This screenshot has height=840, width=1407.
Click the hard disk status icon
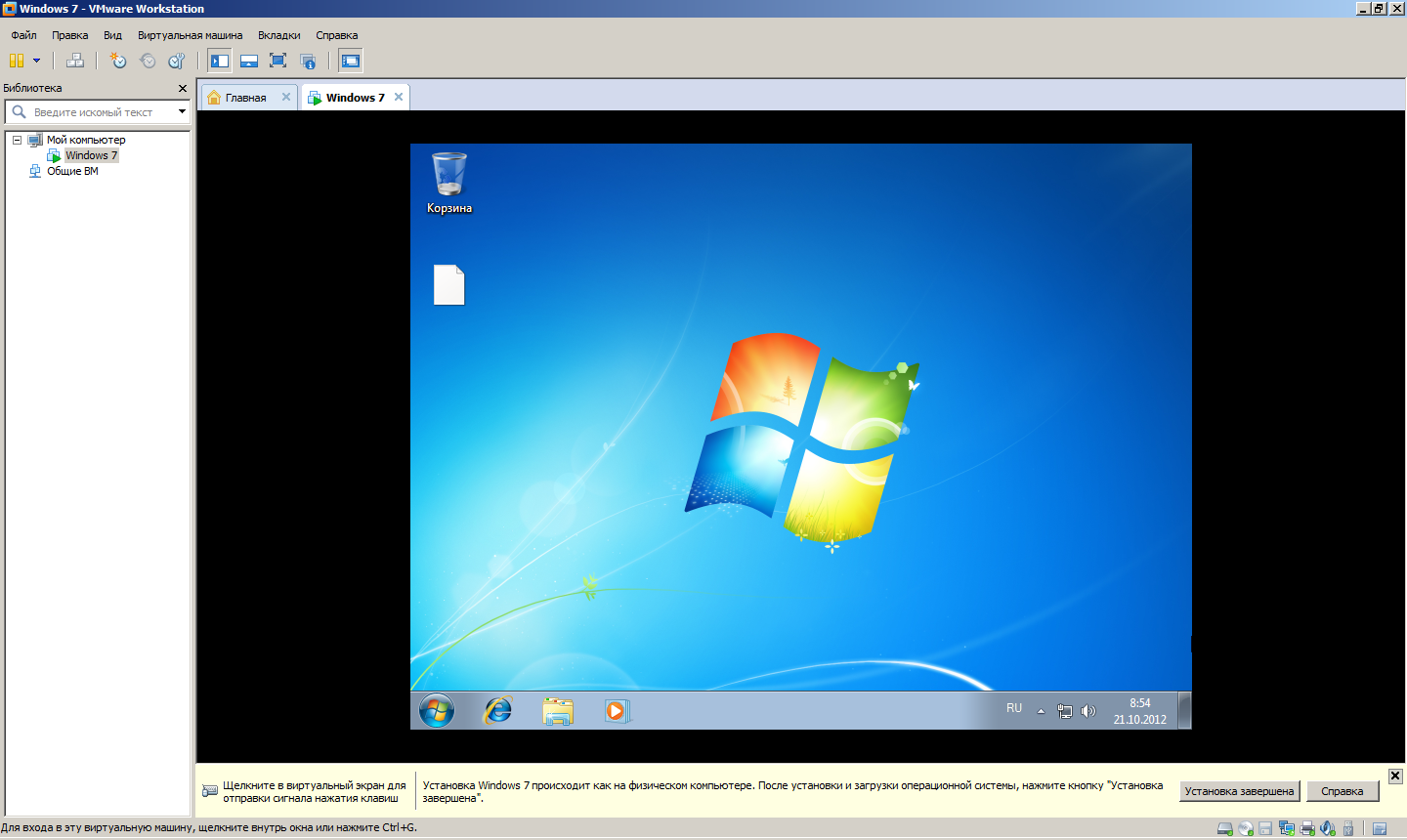(x=1225, y=828)
